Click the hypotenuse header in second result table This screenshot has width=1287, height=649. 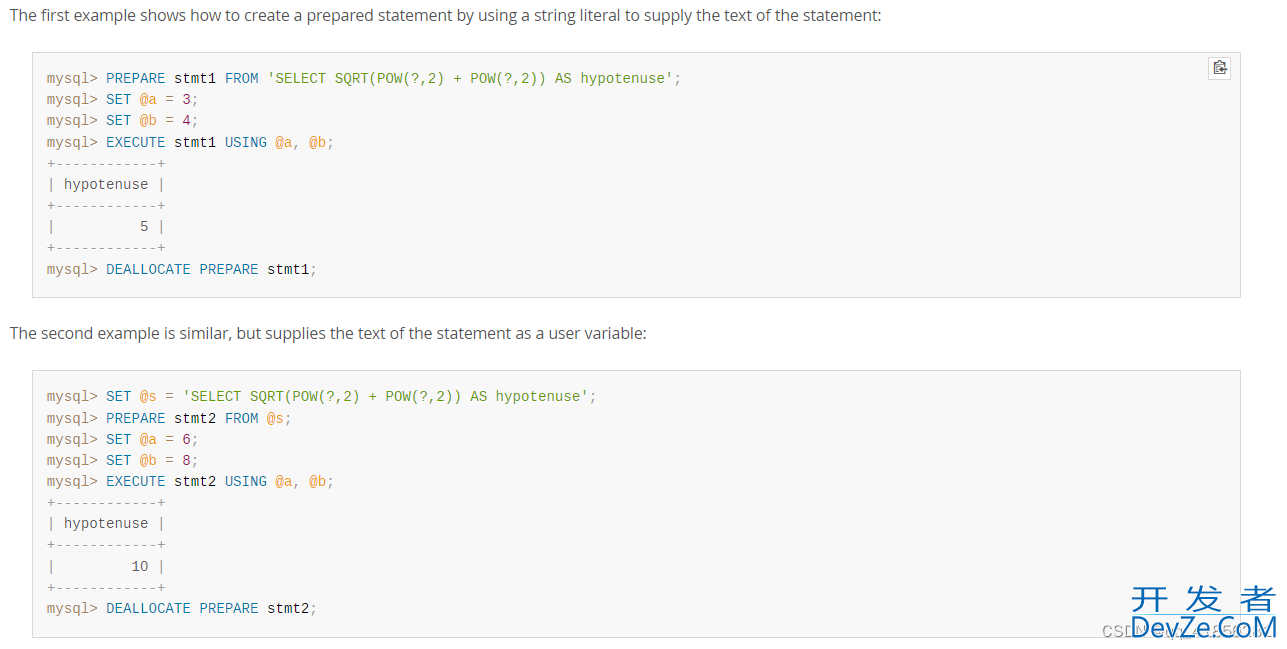click(x=106, y=523)
